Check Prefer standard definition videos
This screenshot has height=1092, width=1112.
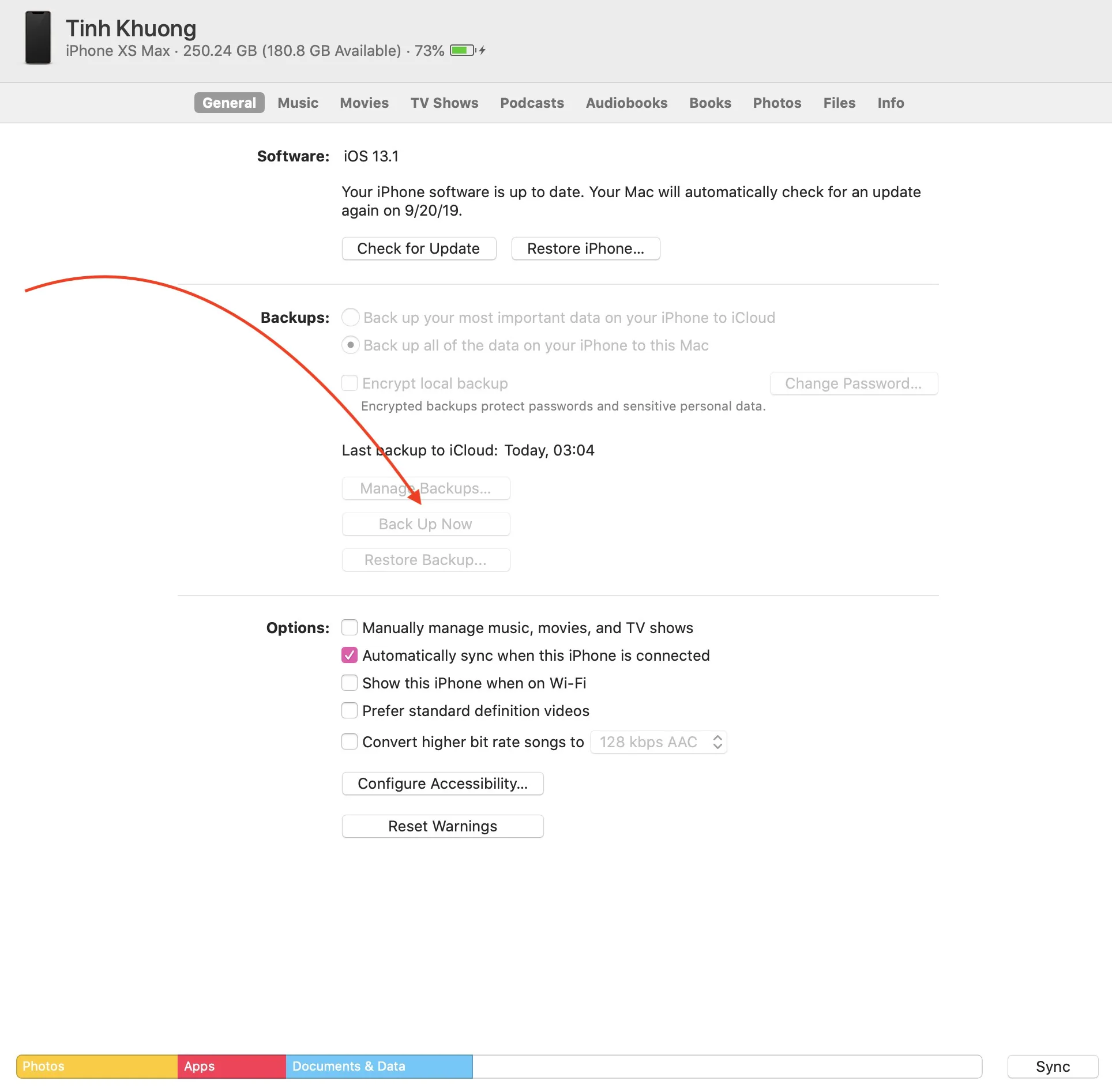(x=350, y=710)
